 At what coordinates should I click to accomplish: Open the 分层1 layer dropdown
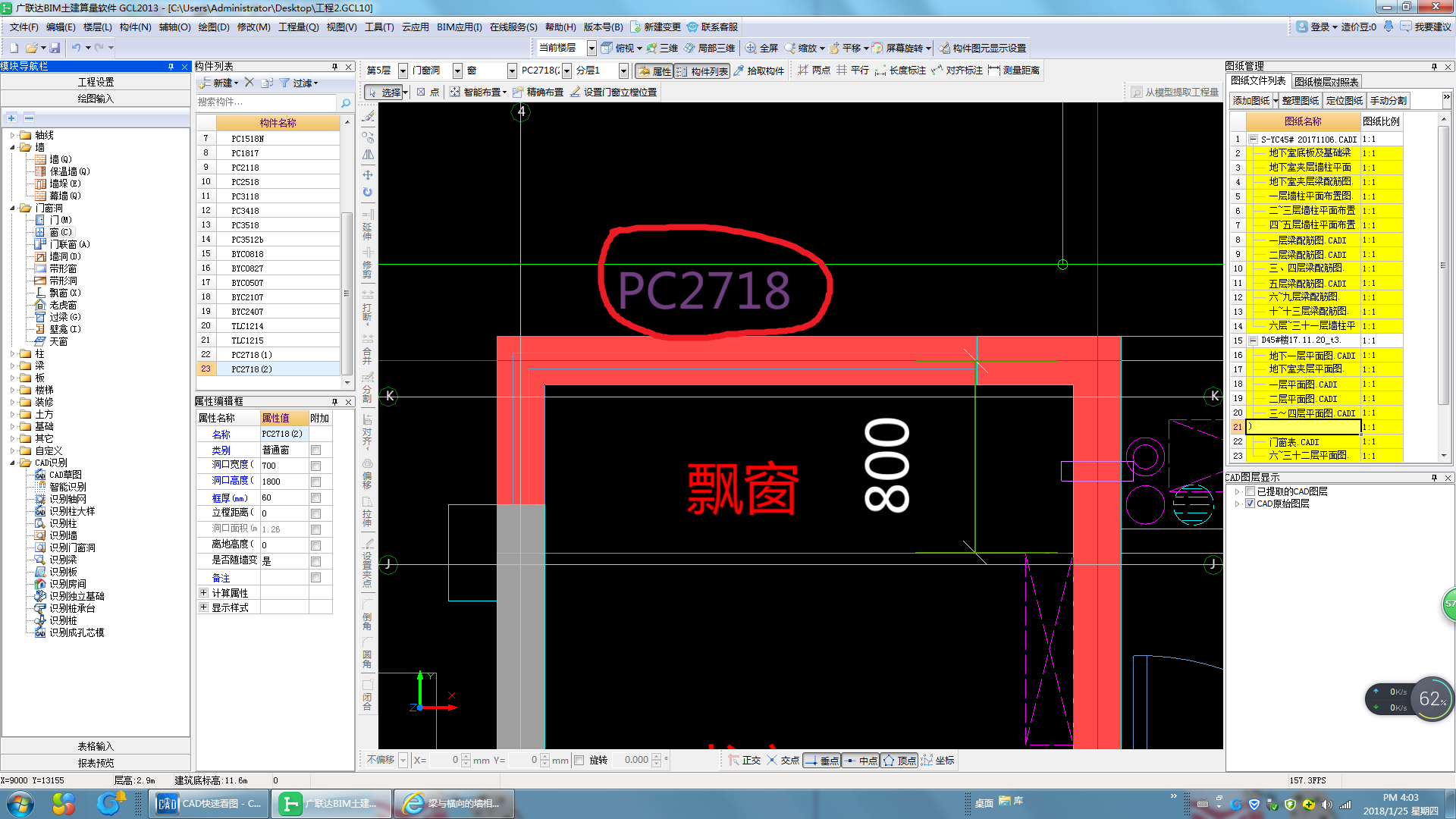coord(623,71)
